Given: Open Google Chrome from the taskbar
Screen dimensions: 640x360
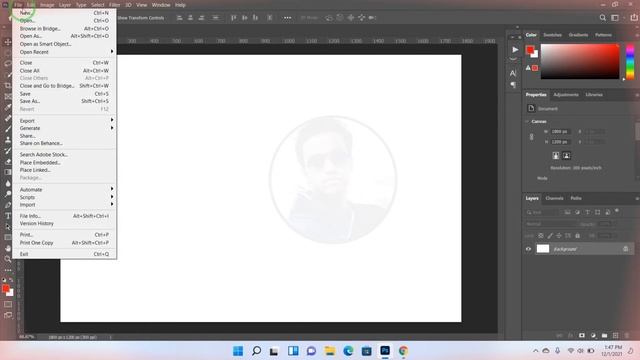Looking at the screenshot, I should pos(403,351).
